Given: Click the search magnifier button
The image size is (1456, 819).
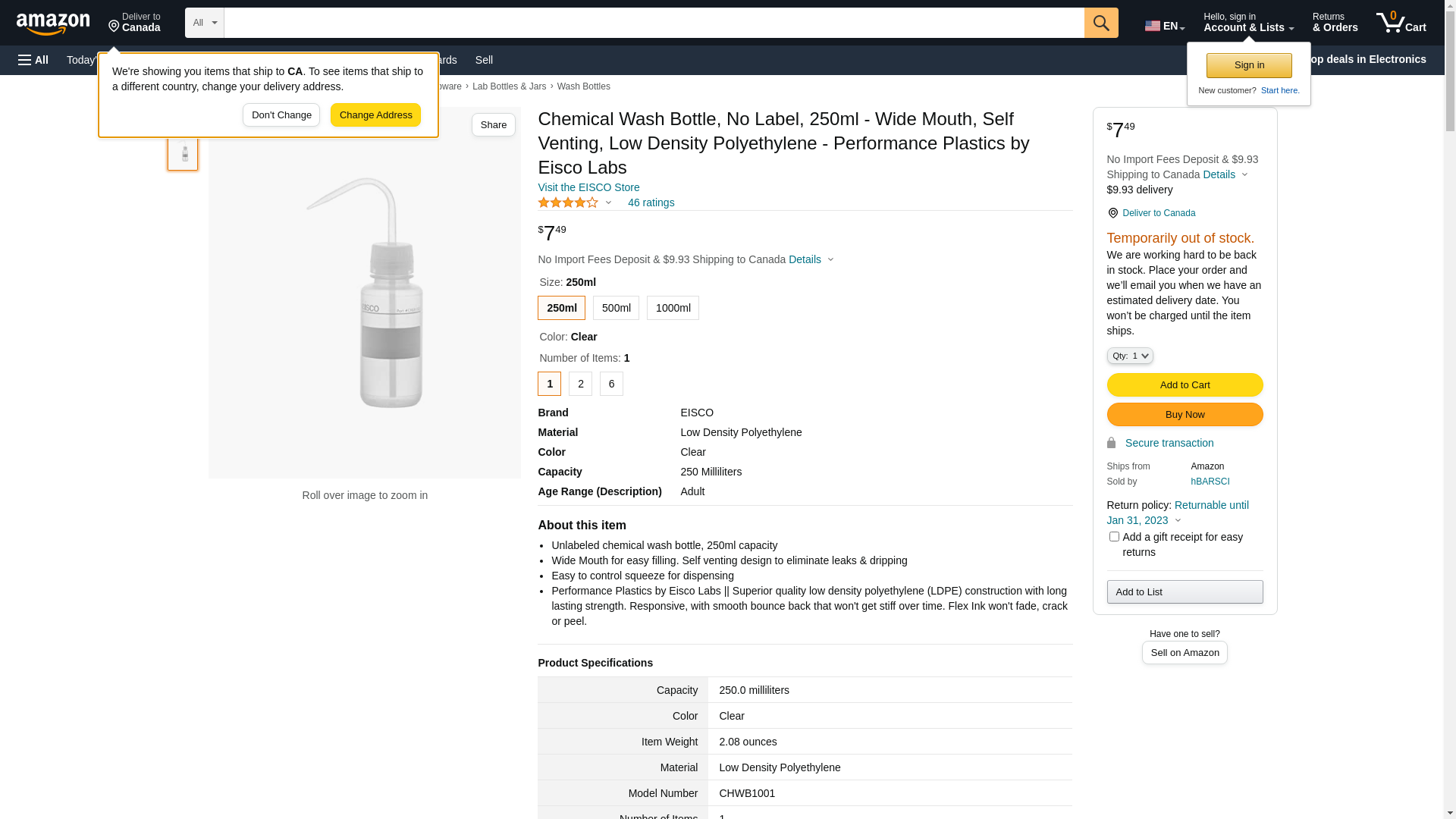Looking at the screenshot, I should tap(1101, 23).
